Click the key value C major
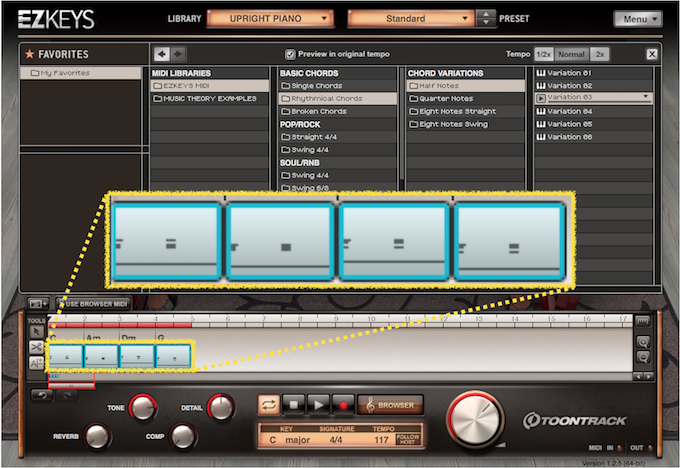 click(x=290, y=440)
